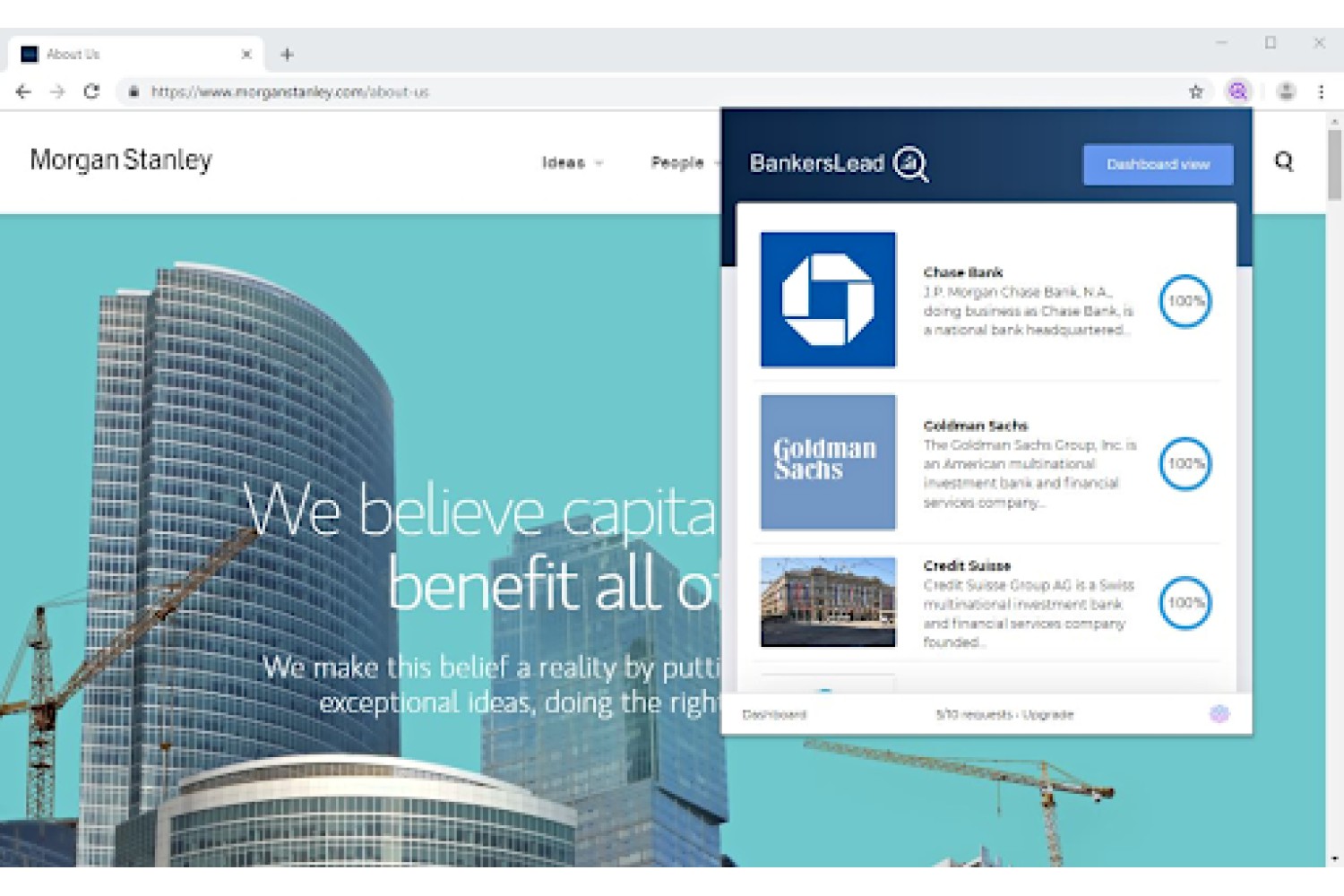Select the Goldman Sachs result title
This screenshot has width=1344, height=896.
pyautogui.click(x=976, y=426)
